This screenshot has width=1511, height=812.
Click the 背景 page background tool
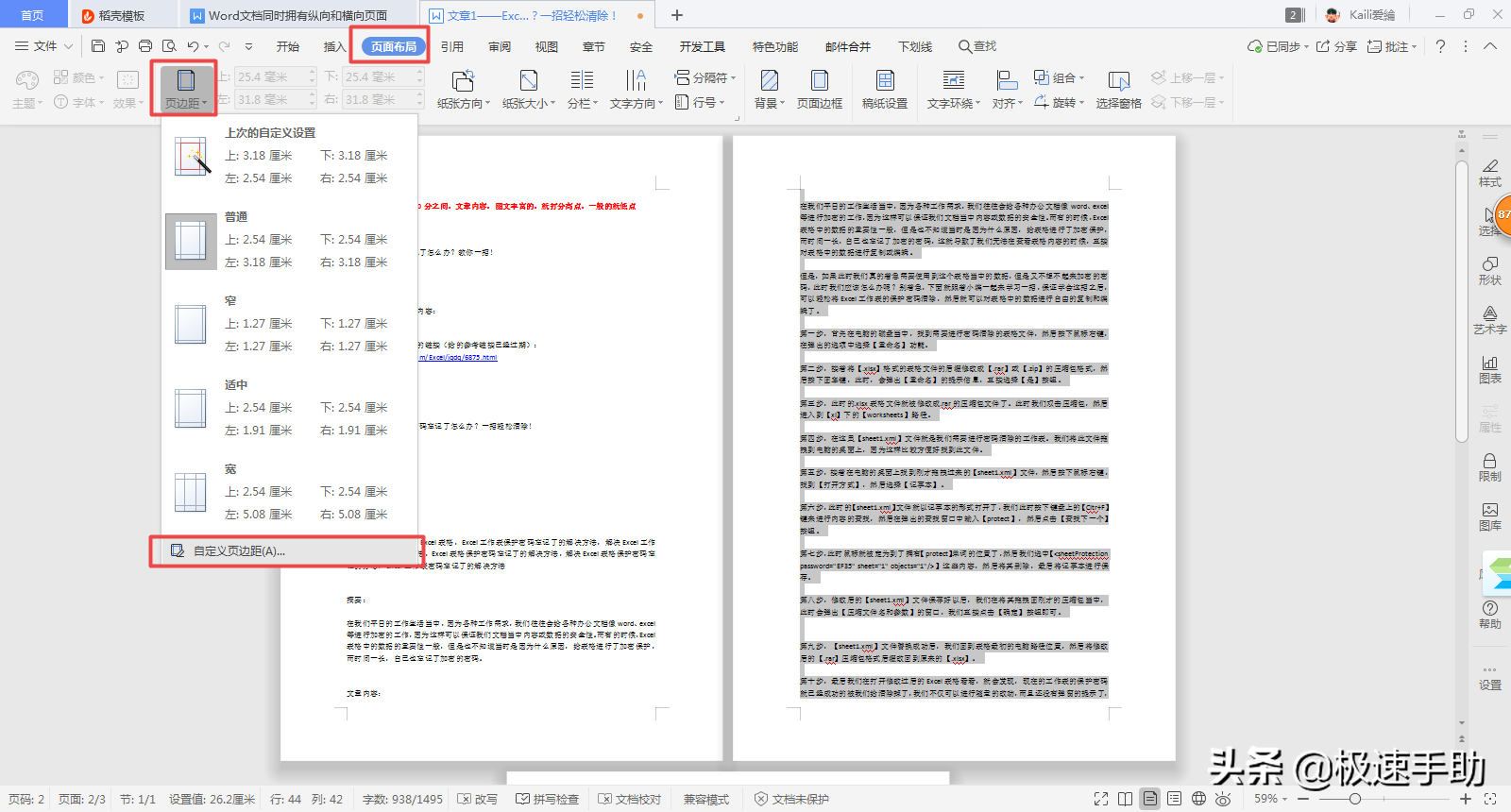[770, 90]
